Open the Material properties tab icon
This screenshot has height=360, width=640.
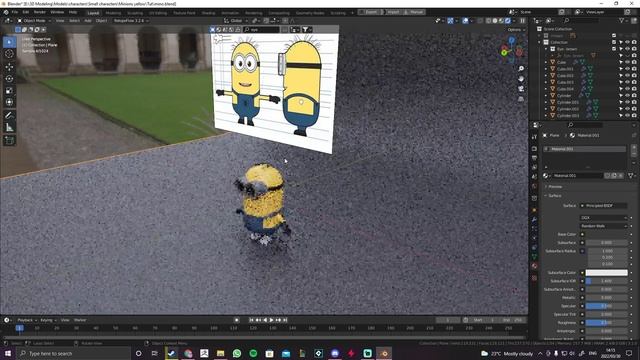tap(534, 266)
